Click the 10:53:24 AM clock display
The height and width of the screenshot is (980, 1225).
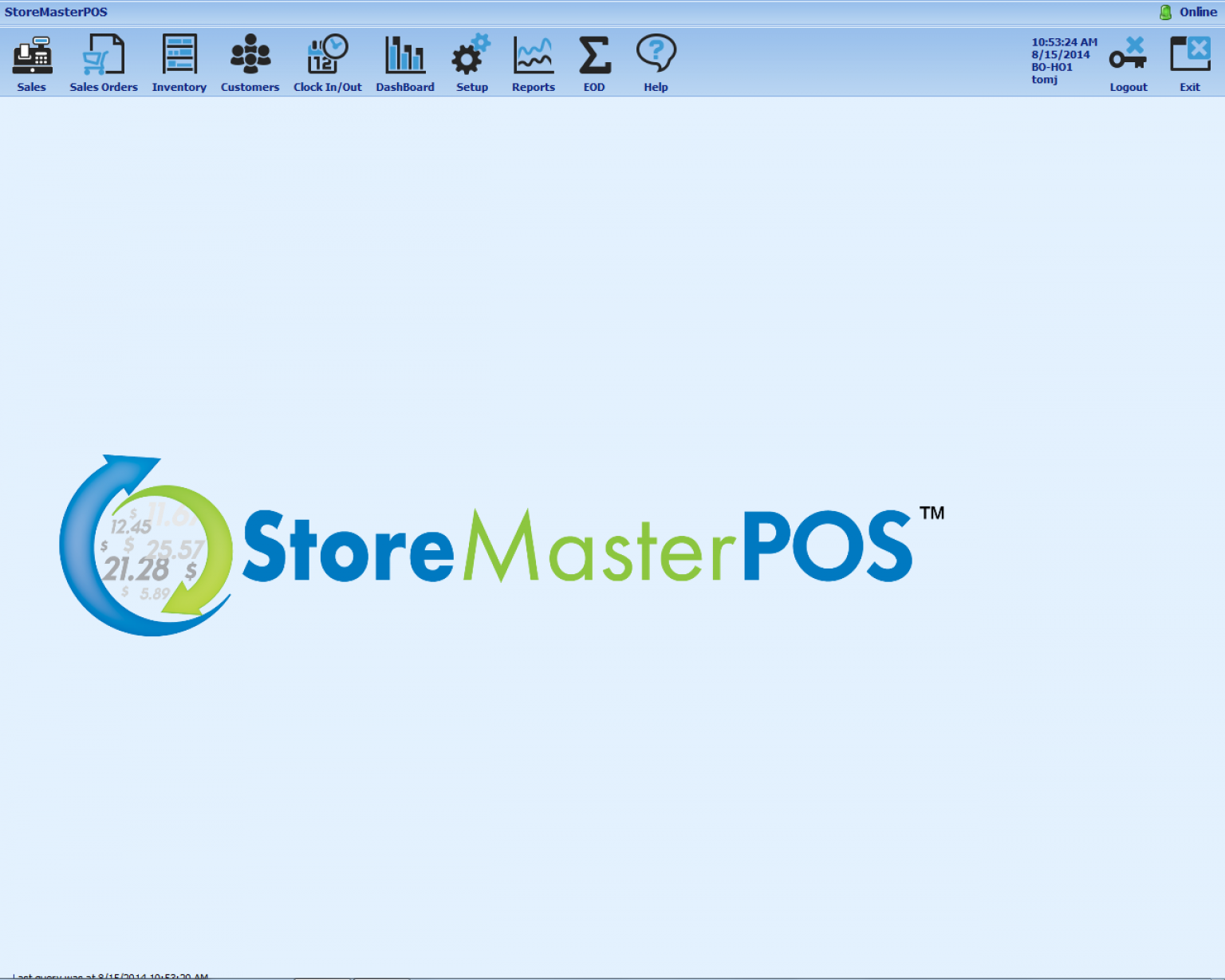(x=1064, y=41)
